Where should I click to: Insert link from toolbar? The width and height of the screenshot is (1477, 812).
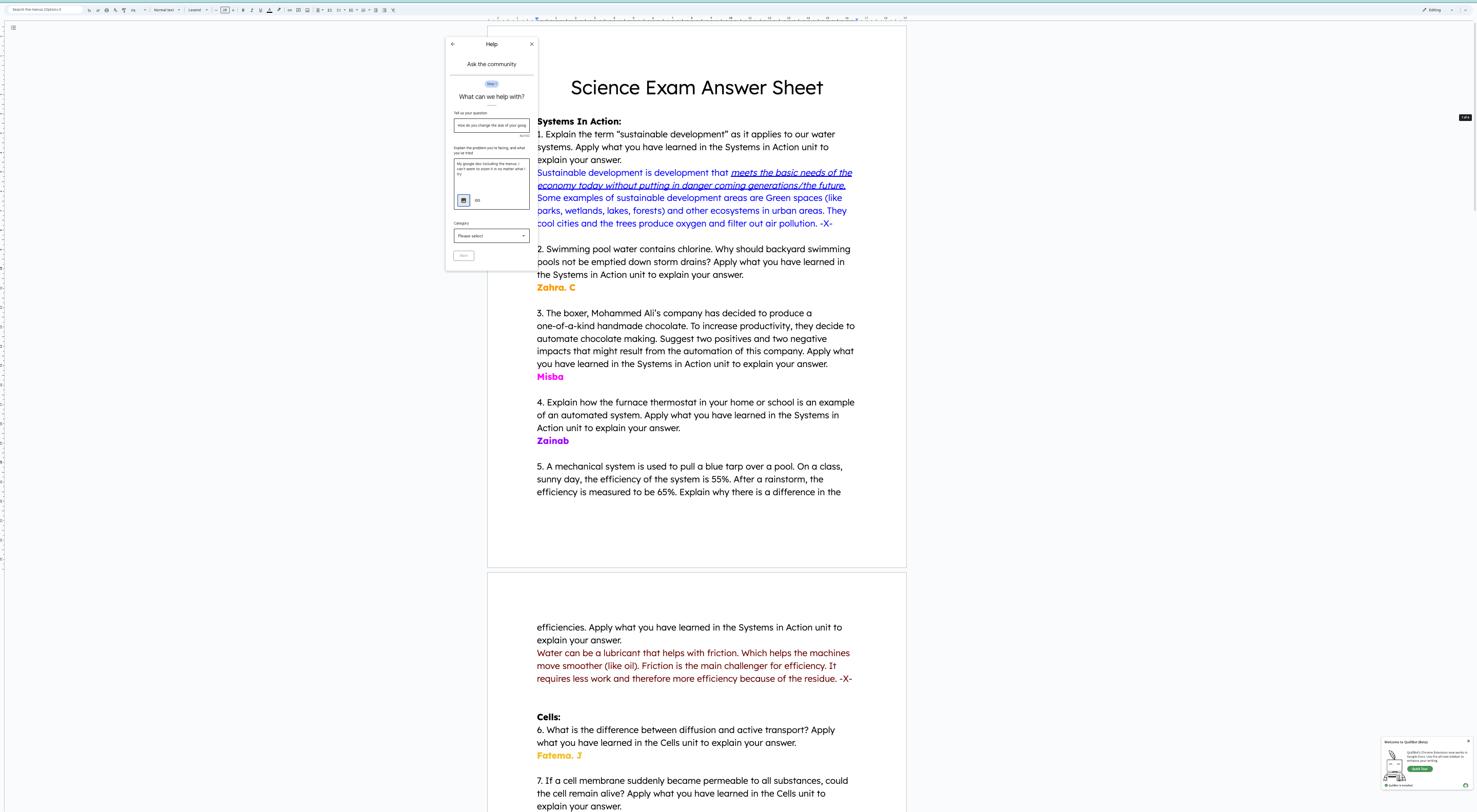[x=290, y=10]
